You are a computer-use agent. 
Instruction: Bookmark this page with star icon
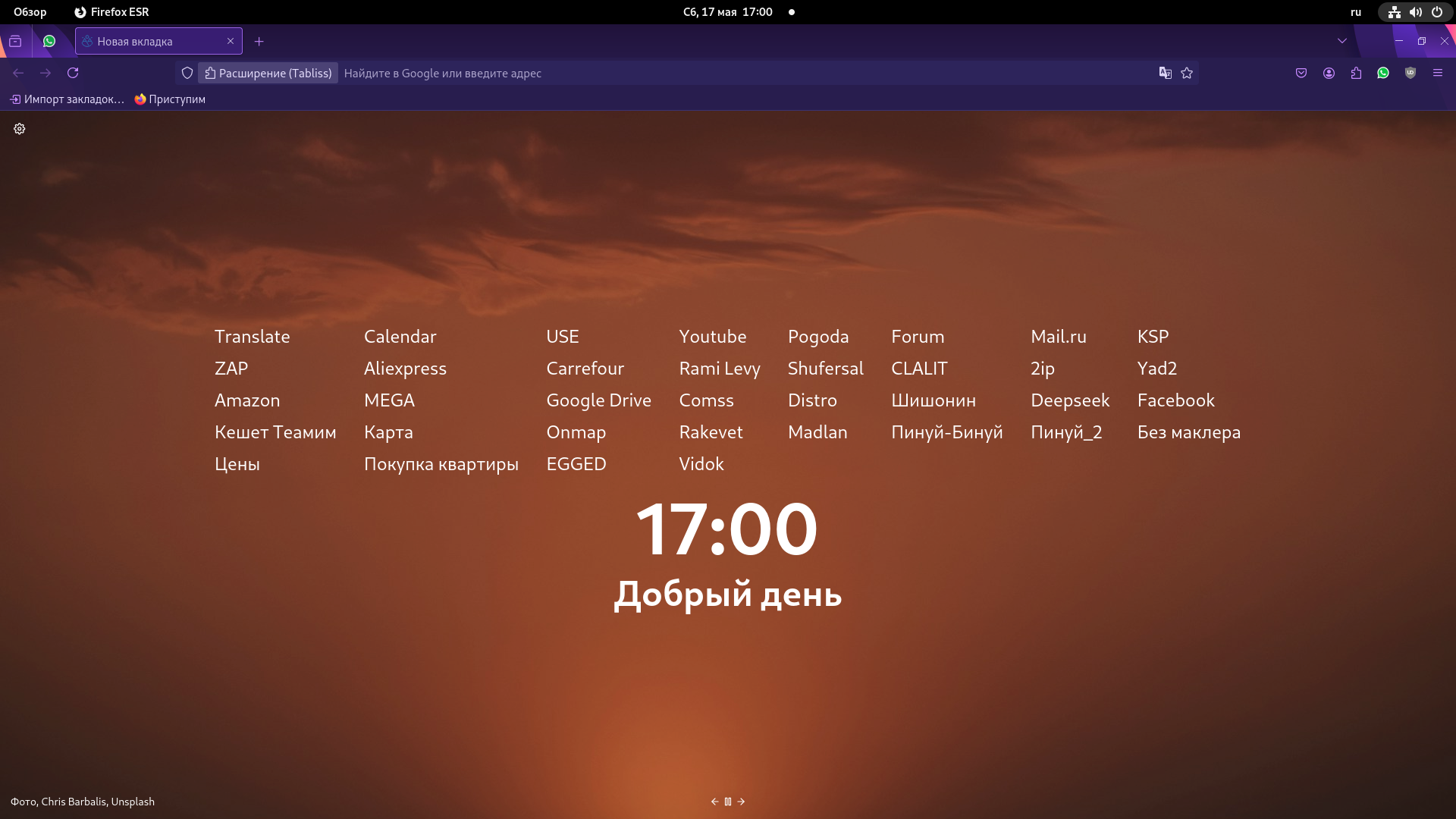(x=1187, y=73)
